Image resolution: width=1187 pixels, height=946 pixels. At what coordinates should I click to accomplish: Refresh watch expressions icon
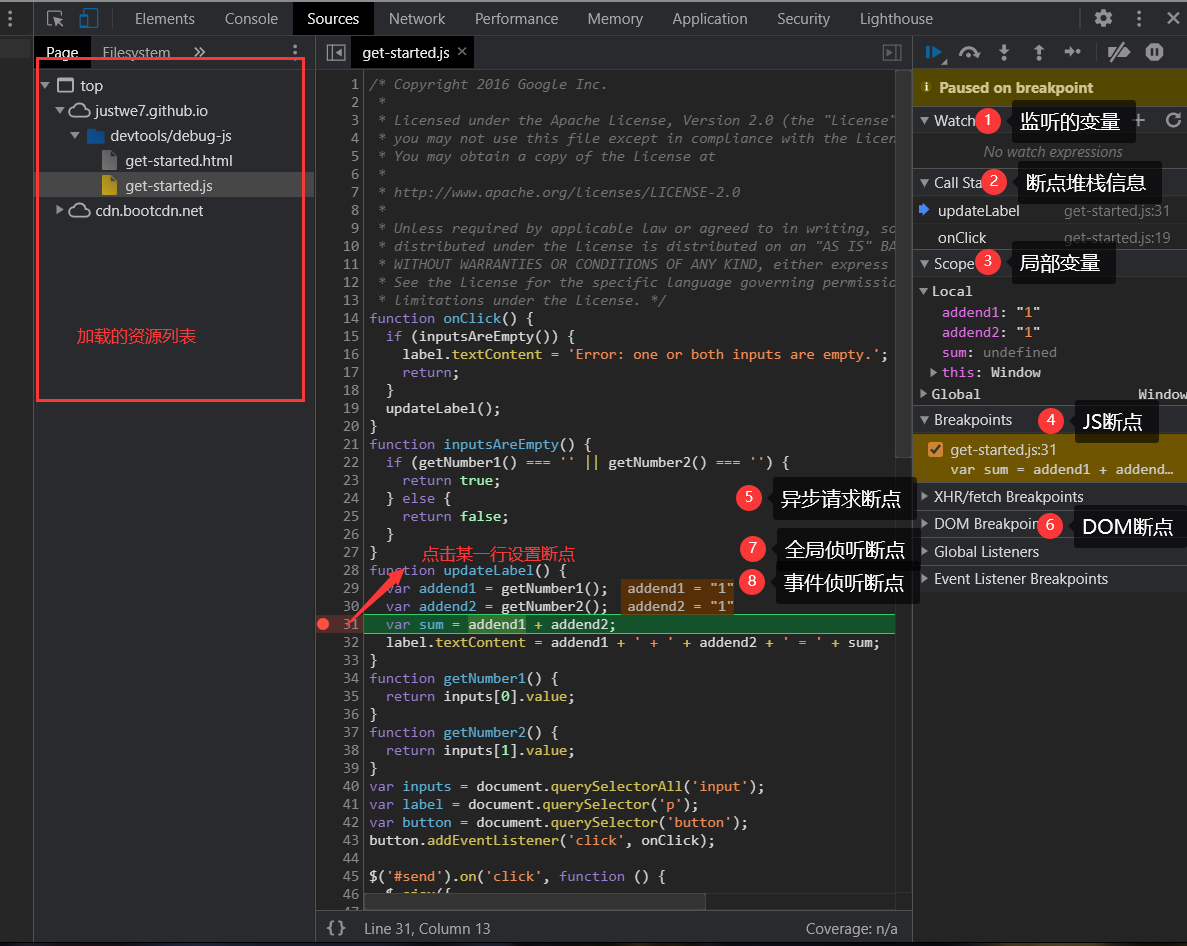(1173, 120)
